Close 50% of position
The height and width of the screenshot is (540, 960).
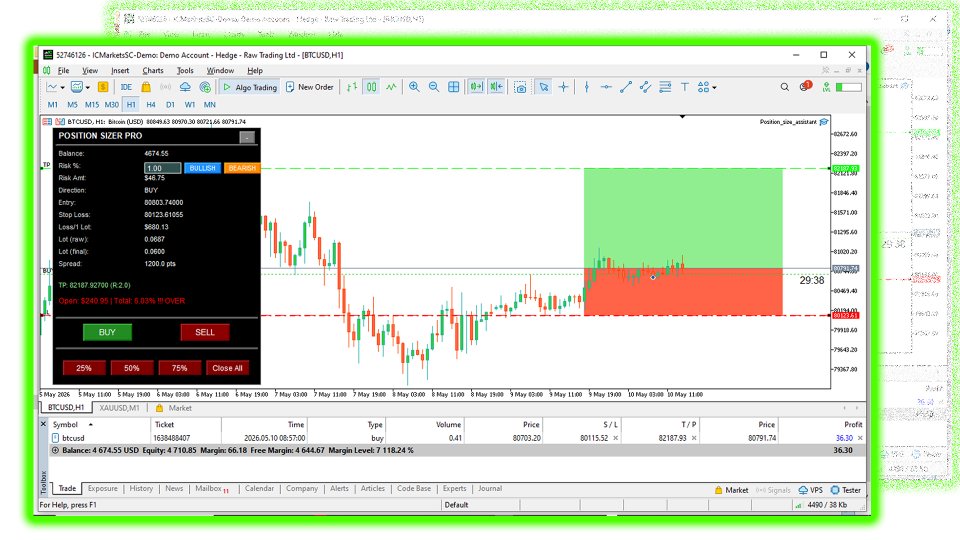click(x=132, y=368)
